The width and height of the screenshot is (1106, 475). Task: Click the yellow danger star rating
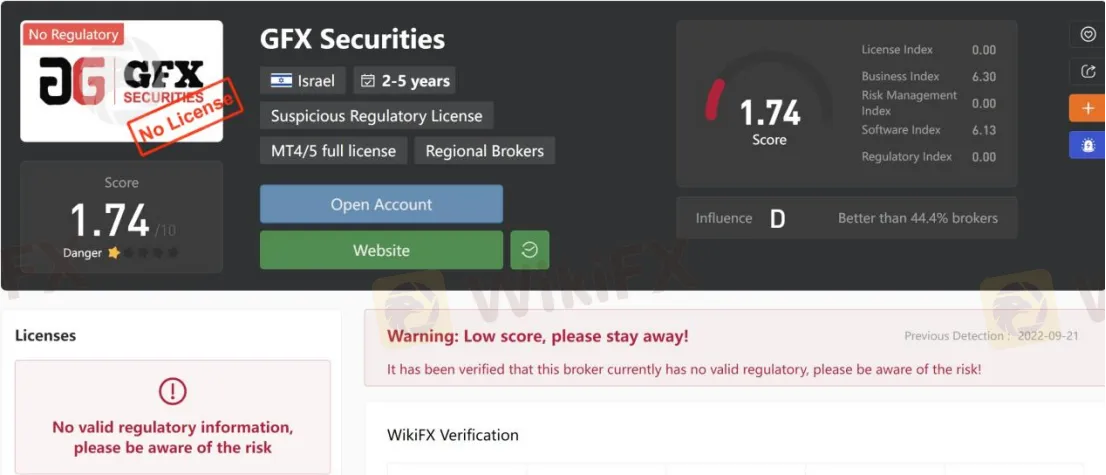pos(114,253)
